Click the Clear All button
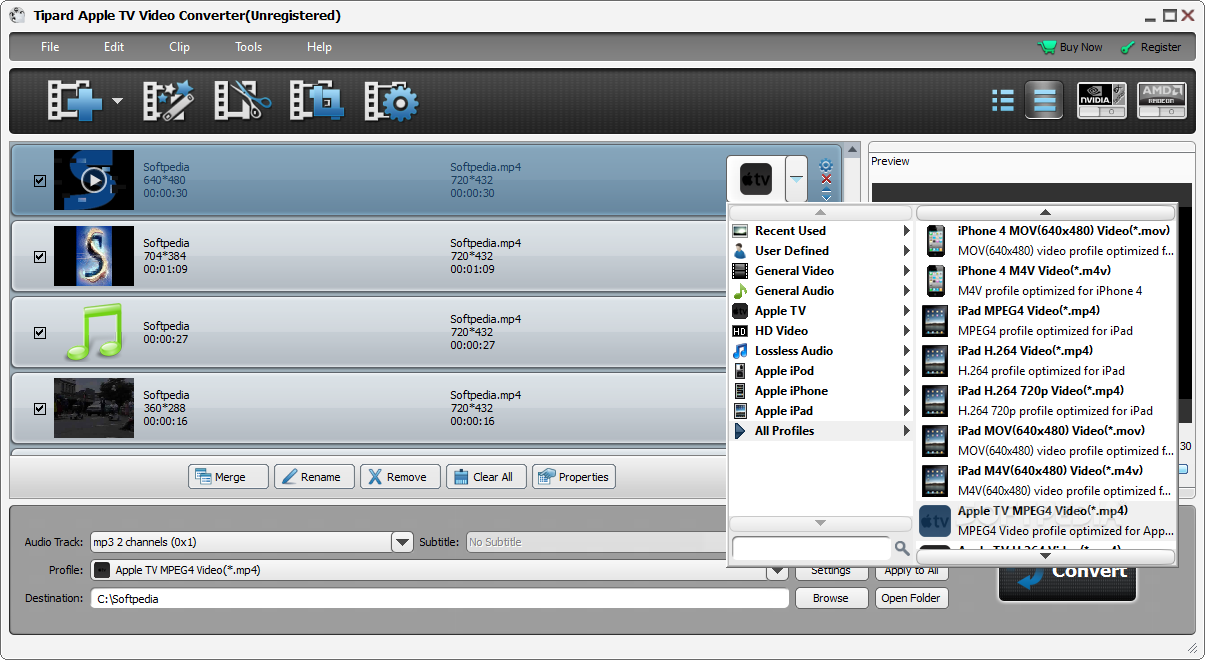The image size is (1205, 660). [x=486, y=477]
